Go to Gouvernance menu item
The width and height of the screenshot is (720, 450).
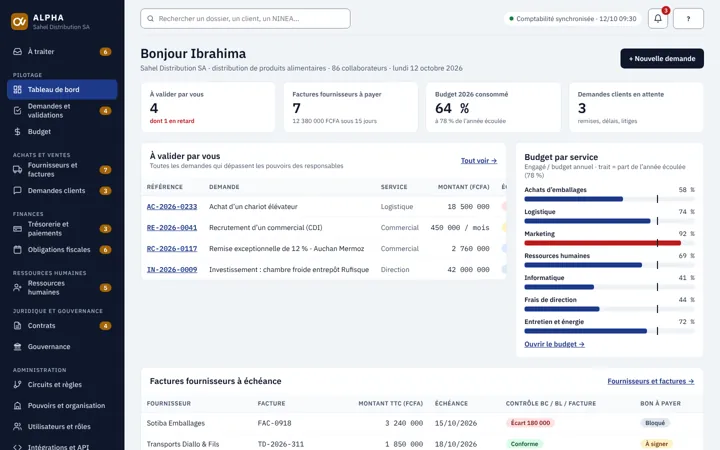tap(62, 347)
